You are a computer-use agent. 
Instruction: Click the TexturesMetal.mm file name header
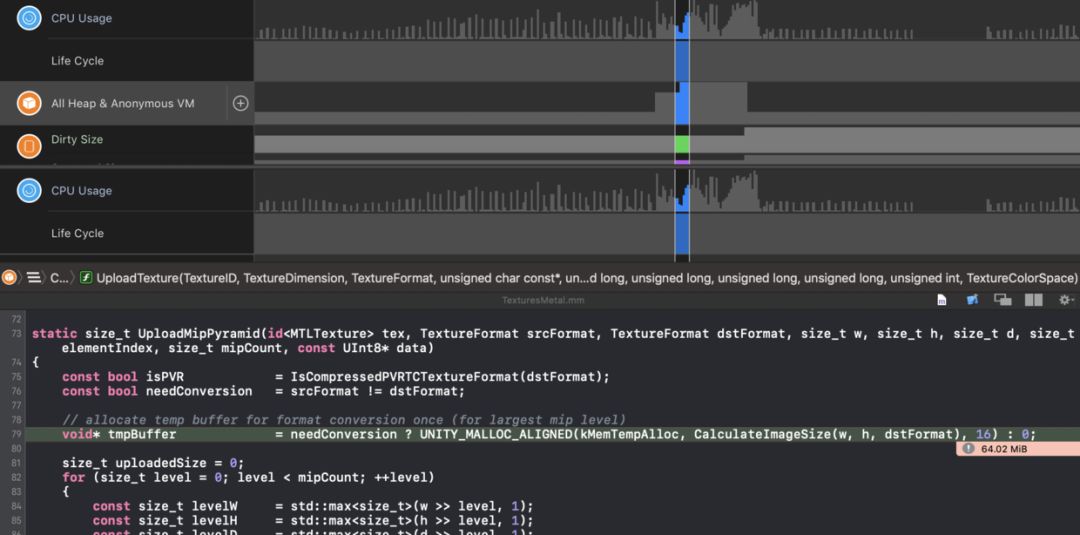pyautogui.click(x=543, y=300)
